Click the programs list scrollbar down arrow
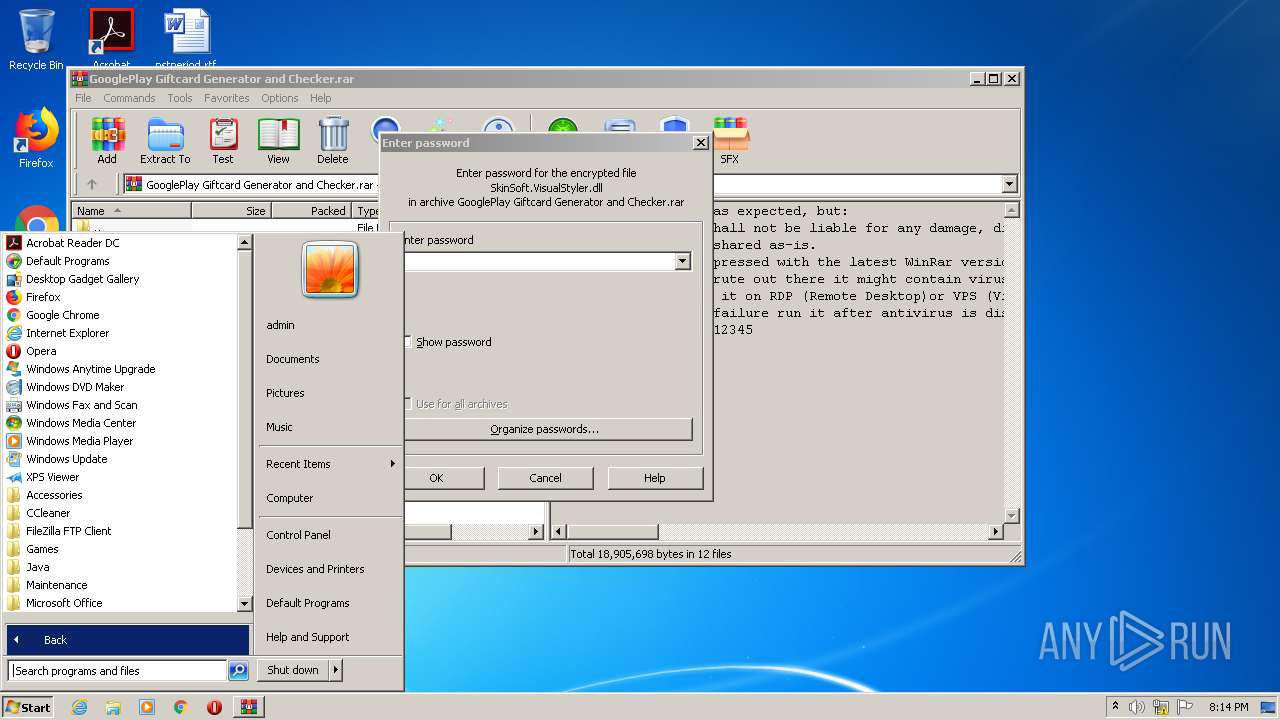Screen dimensions: 1280x720 click(244, 604)
